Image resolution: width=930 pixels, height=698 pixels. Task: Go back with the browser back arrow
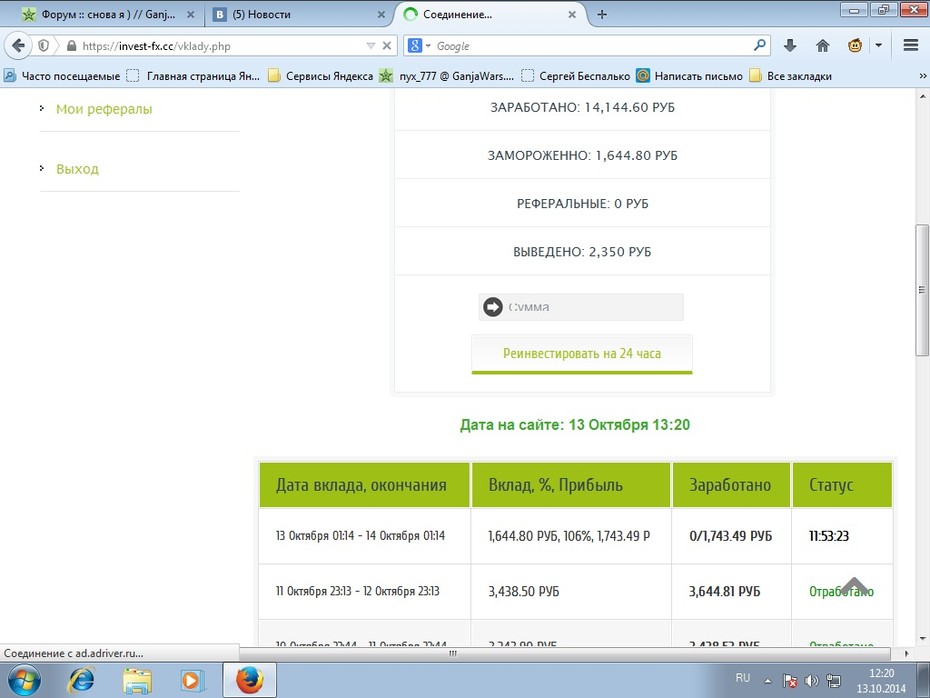18,46
